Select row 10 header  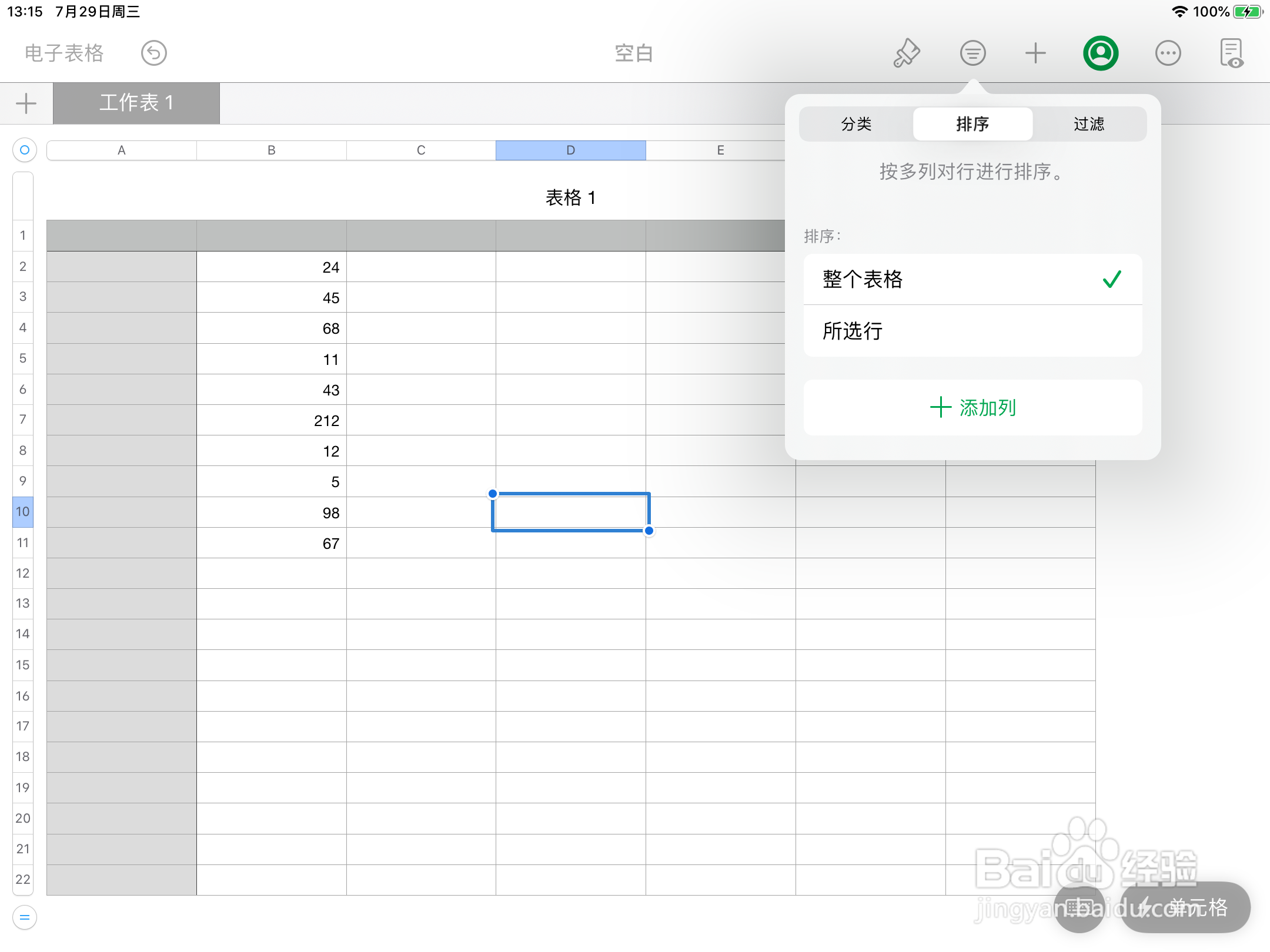tap(23, 512)
